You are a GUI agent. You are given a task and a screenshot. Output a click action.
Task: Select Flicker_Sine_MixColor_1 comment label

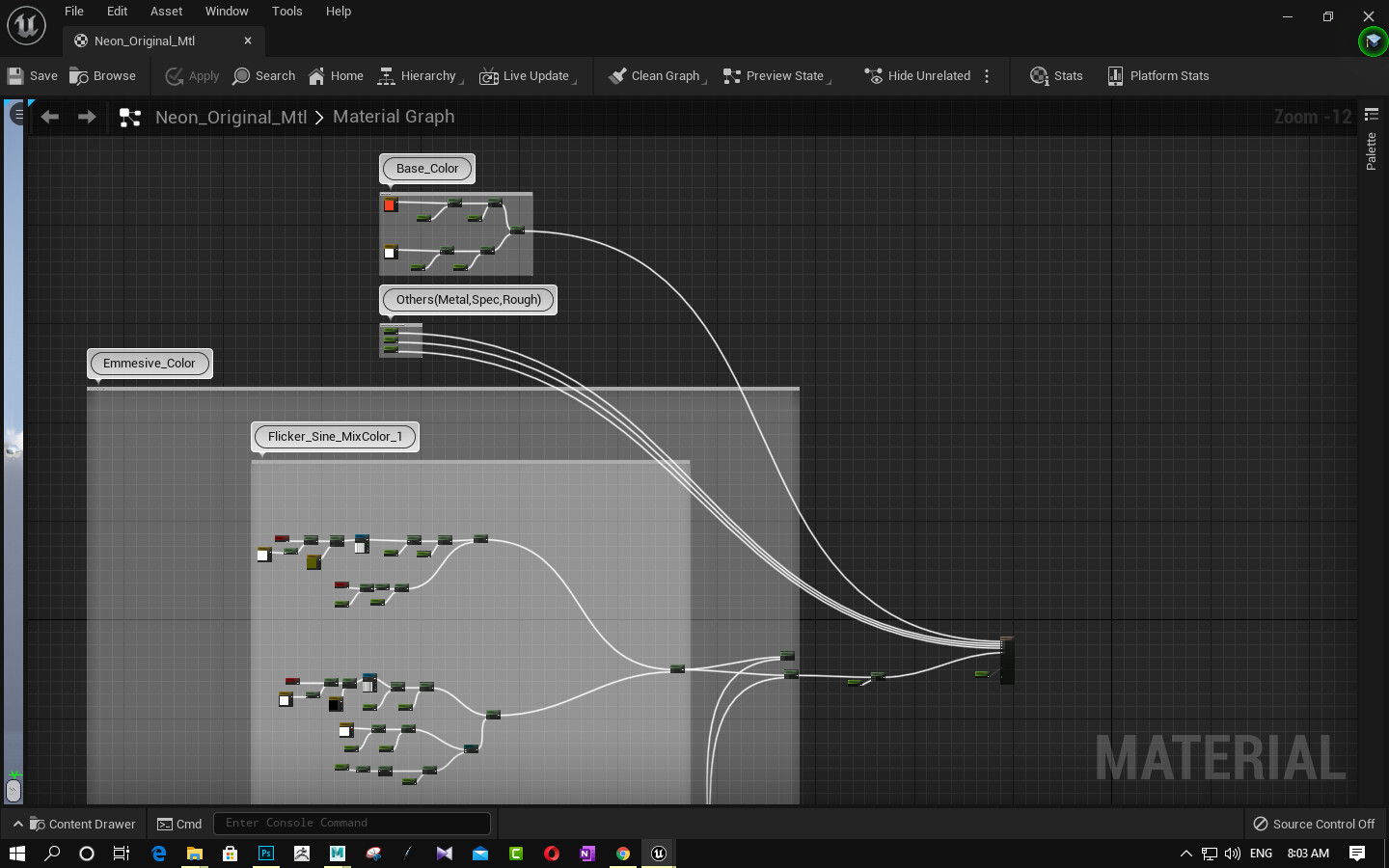coord(336,436)
